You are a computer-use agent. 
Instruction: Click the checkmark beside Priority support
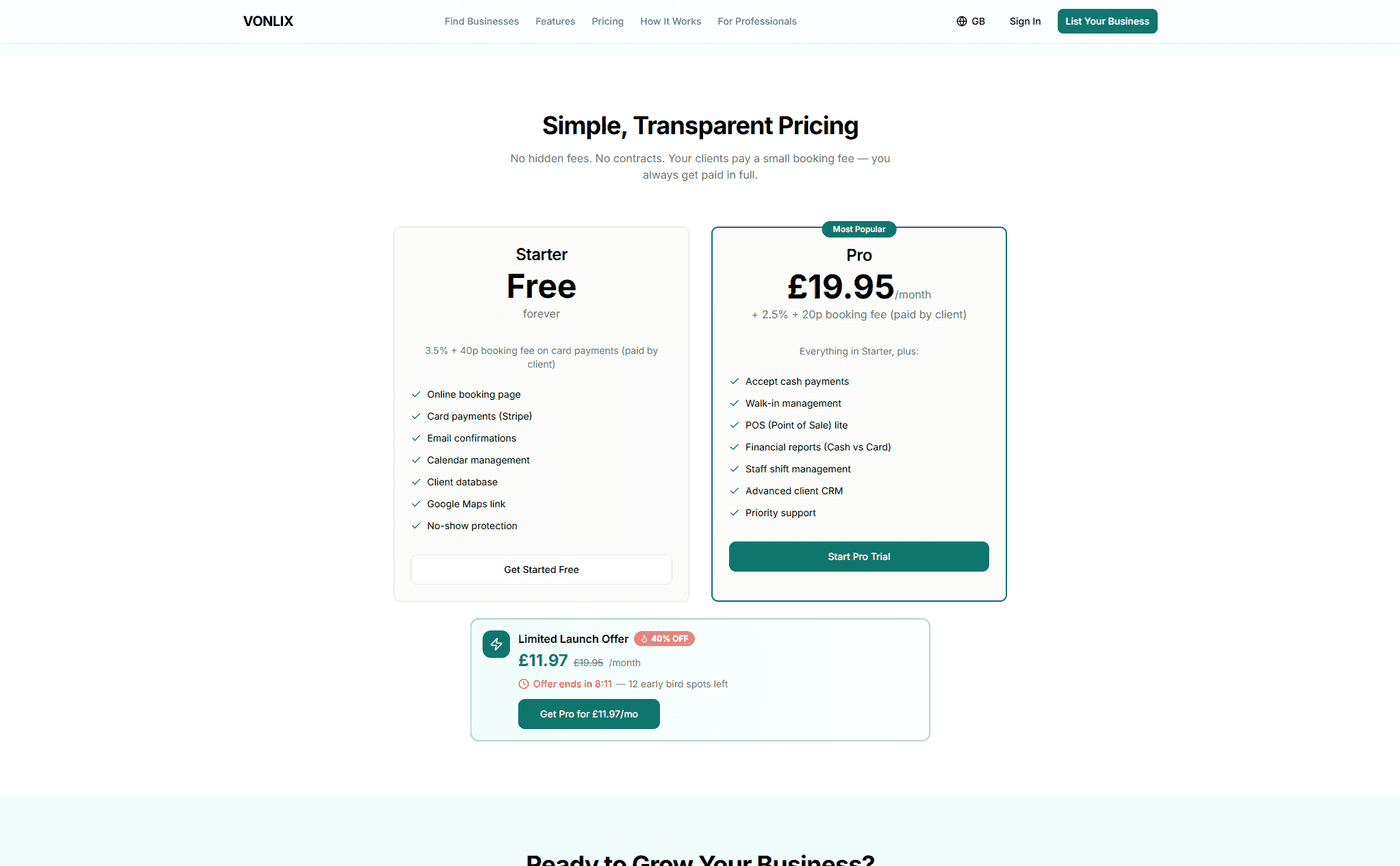pyautogui.click(x=733, y=512)
